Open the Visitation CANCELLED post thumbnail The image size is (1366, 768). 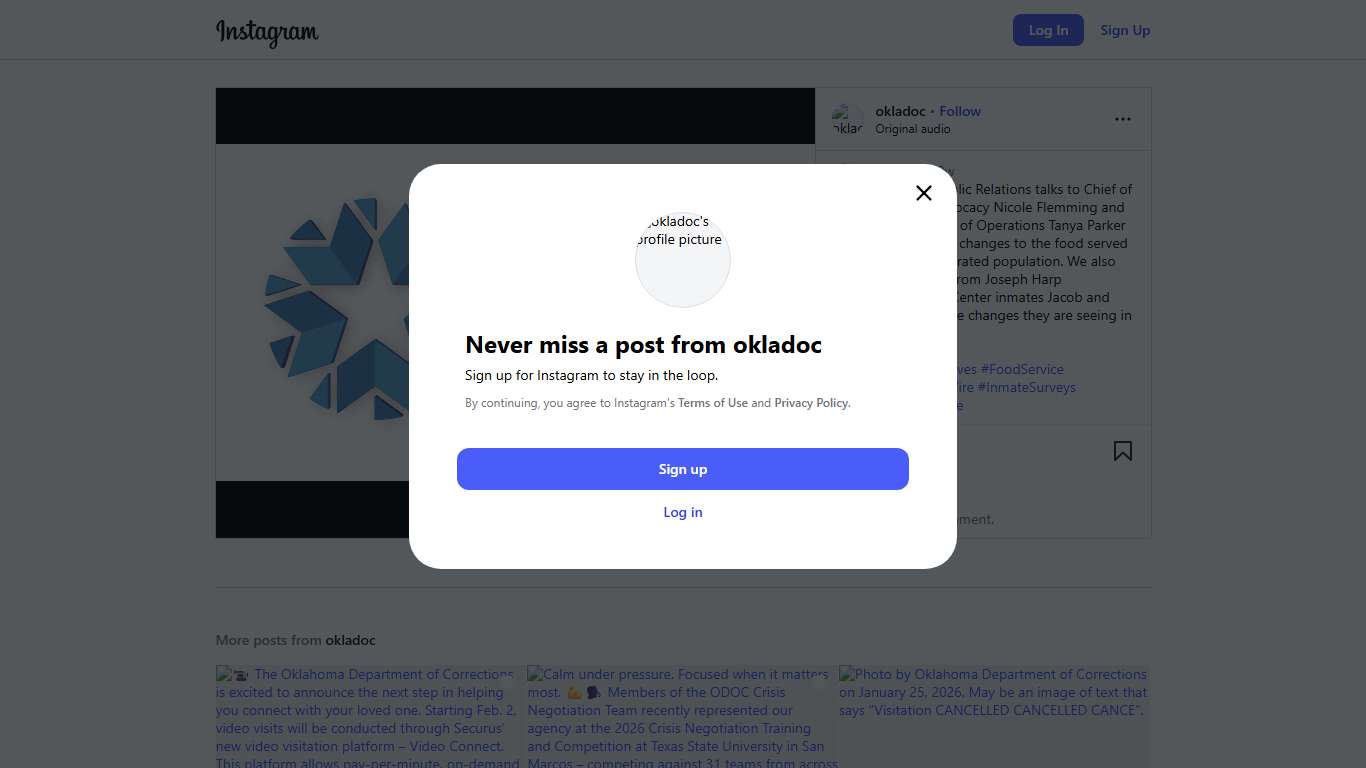[x=994, y=717]
